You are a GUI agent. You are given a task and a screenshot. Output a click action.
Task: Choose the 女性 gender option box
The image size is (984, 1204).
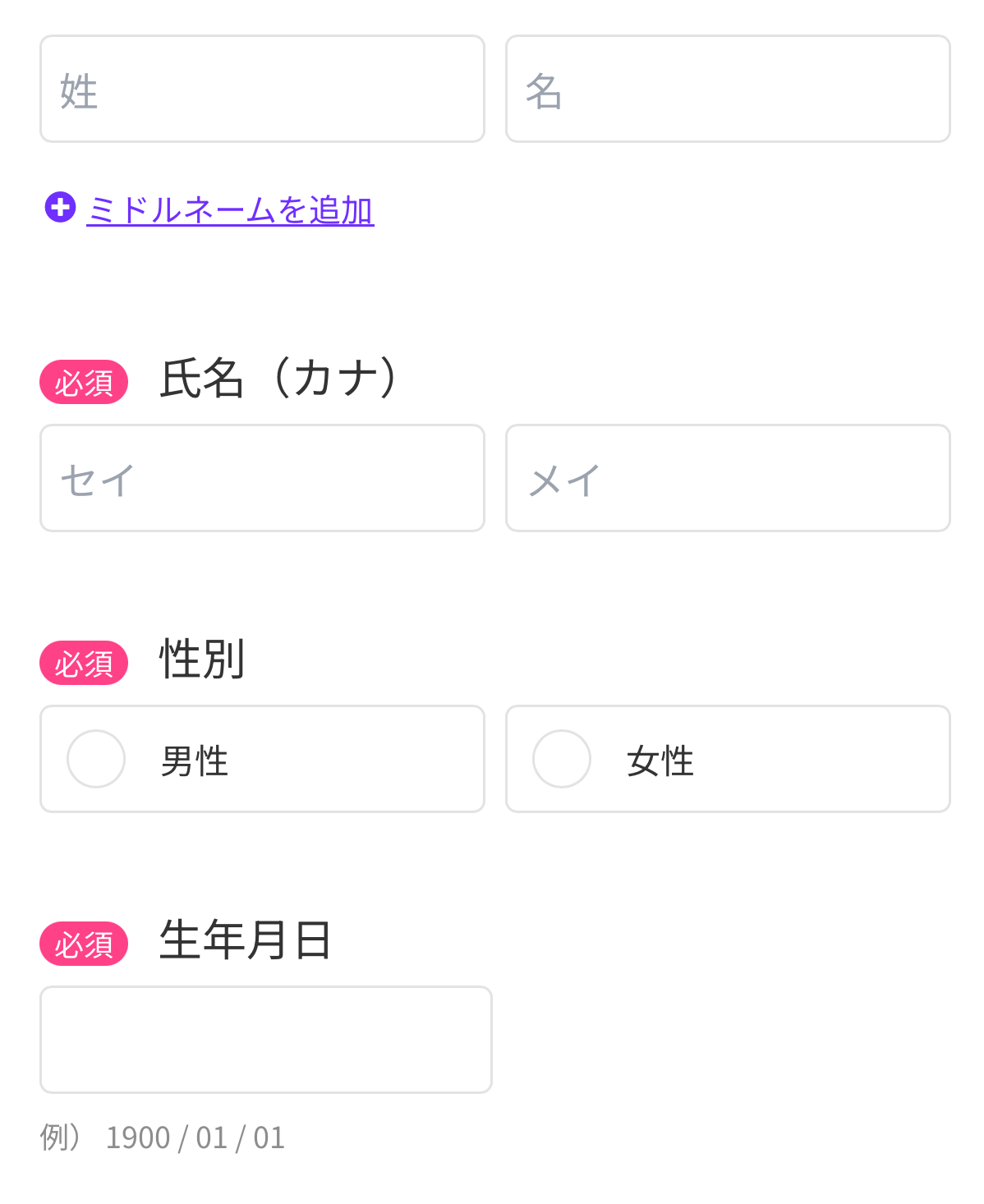[x=728, y=759]
